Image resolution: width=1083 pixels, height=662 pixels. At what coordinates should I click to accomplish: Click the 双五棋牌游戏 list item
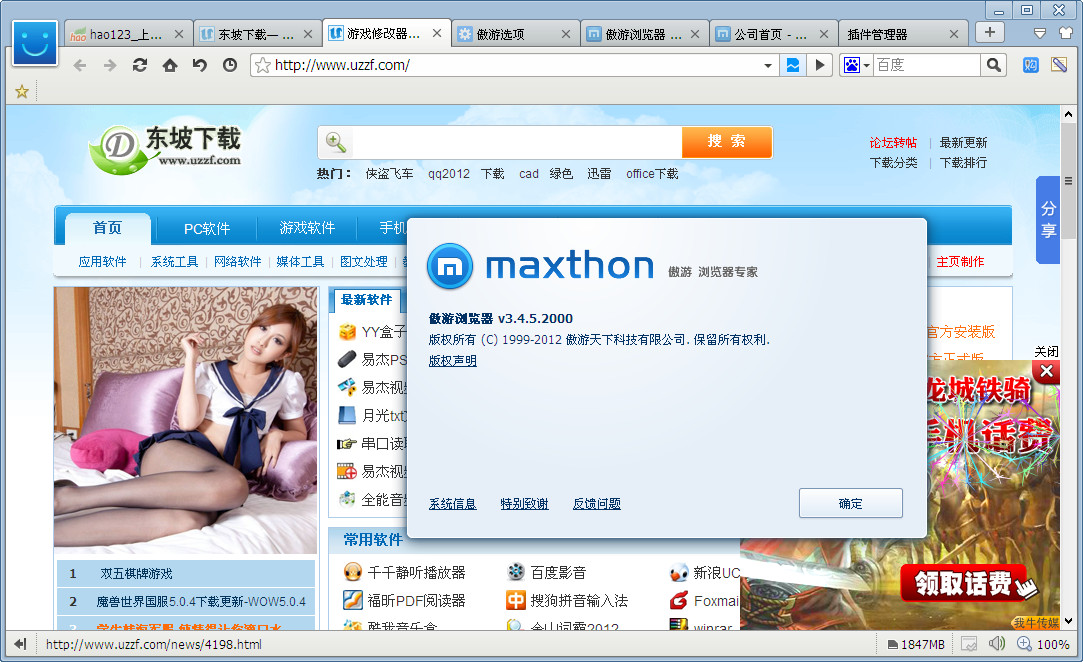coord(136,574)
